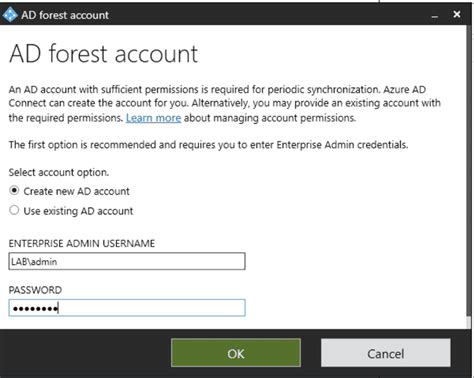Click the title bar text AD forest account
Viewport: 474px width, 378px height.
[65, 15]
